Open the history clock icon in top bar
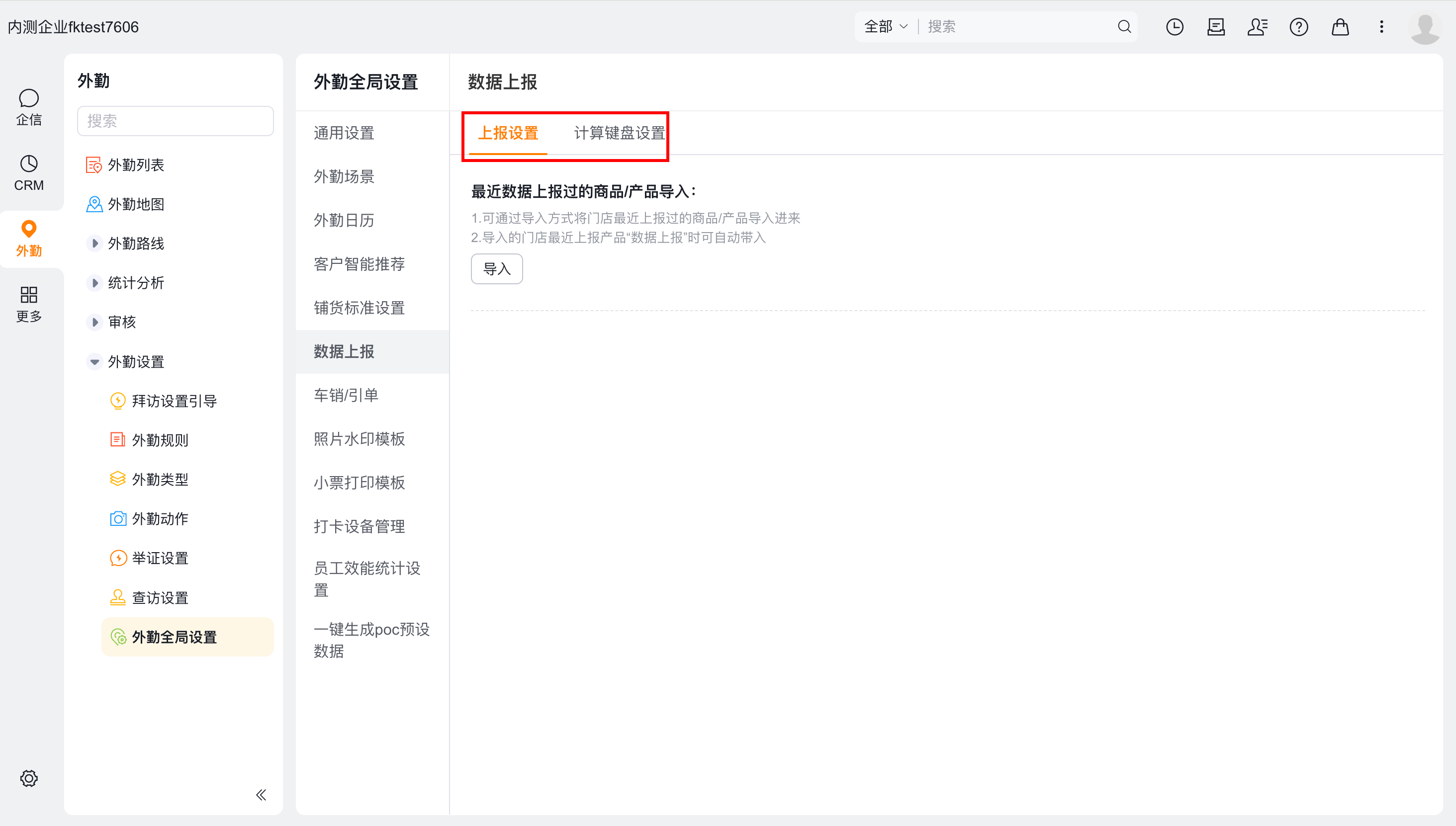1456x826 pixels. pos(1175,27)
